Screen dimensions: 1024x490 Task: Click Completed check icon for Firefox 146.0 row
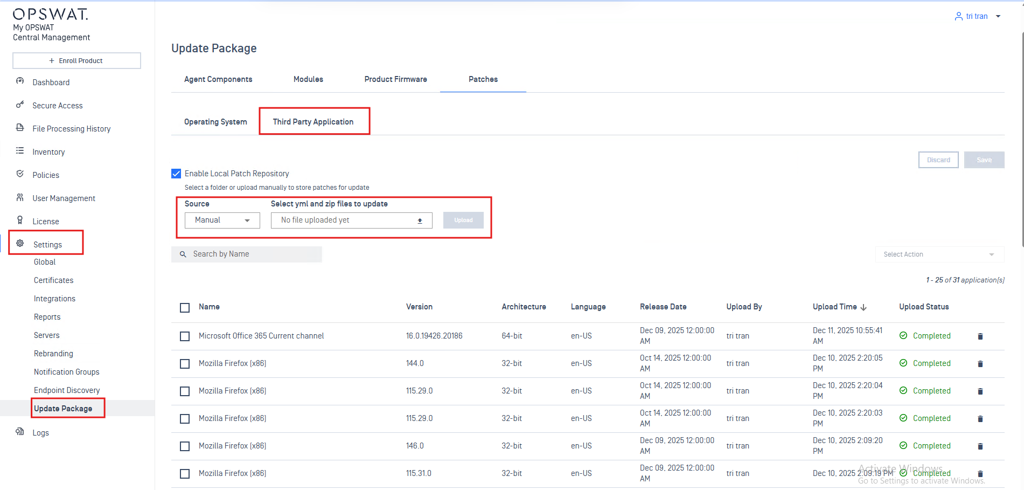click(x=903, y=446)
